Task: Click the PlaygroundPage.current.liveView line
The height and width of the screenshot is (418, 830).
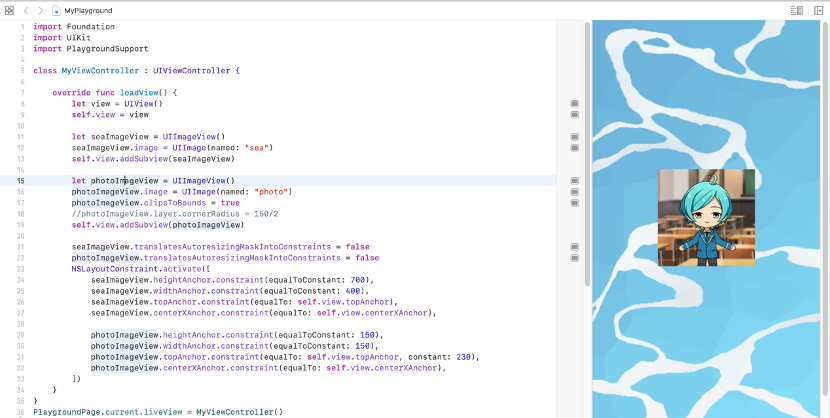Action: [158, 412]
